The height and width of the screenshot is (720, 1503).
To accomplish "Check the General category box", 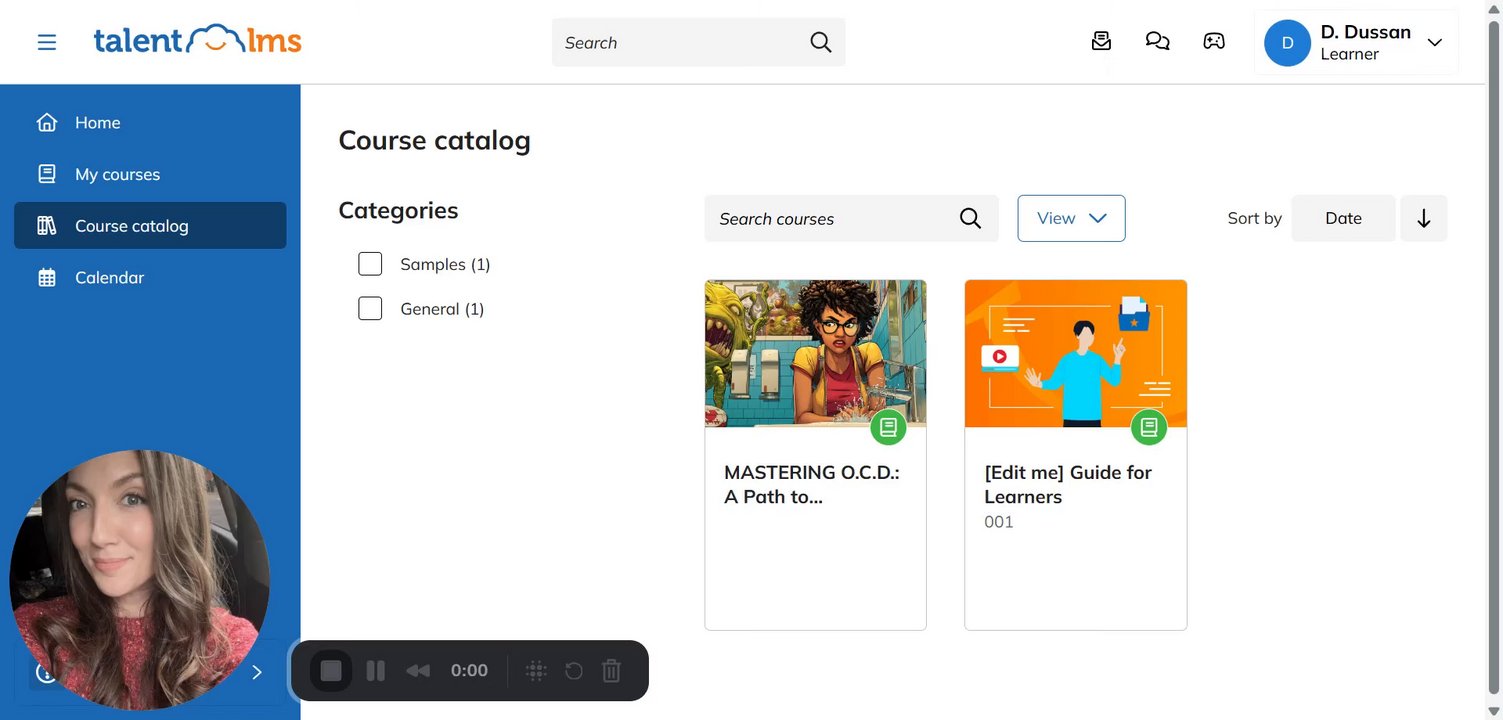I will (370, 309).
